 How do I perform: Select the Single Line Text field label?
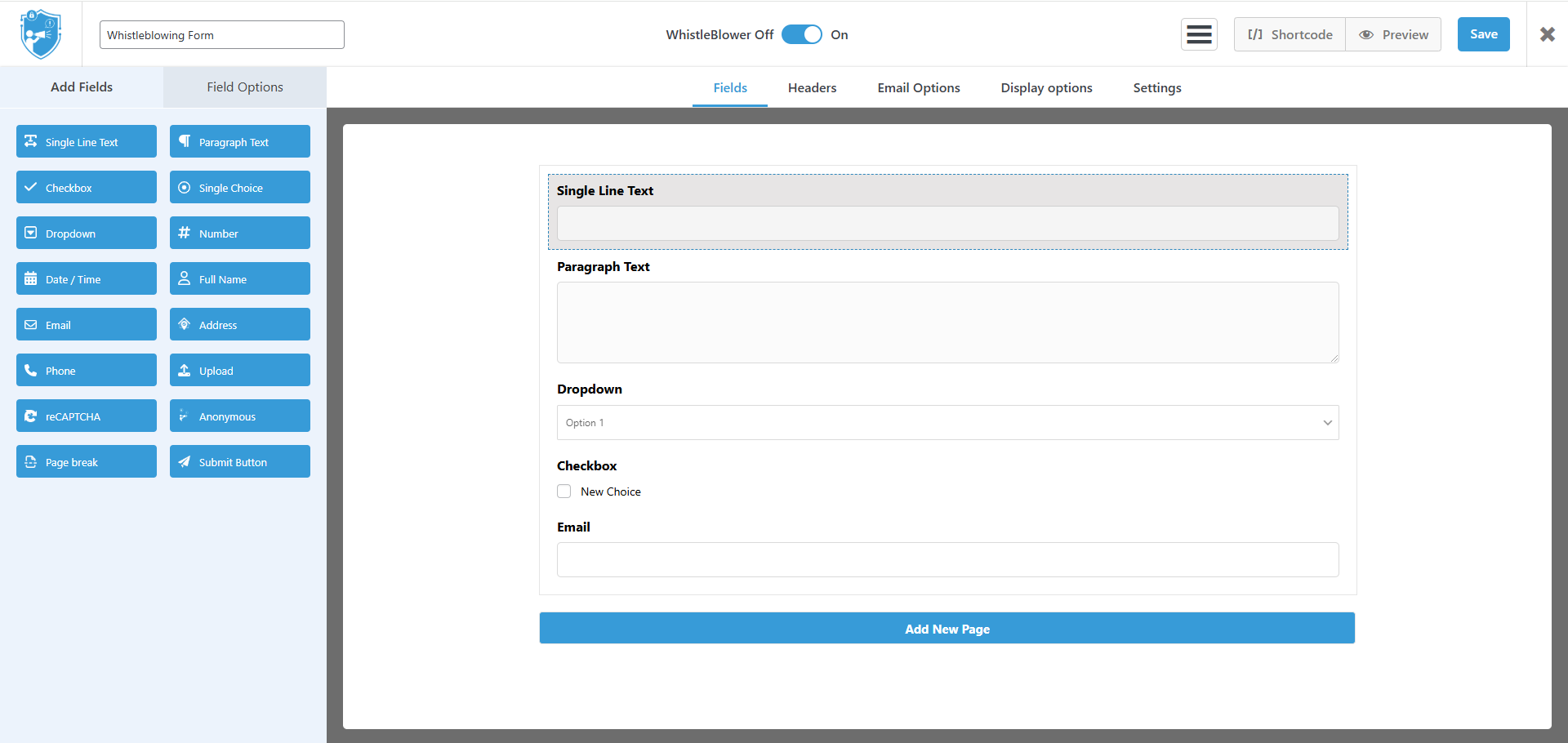tap(605, 190)
